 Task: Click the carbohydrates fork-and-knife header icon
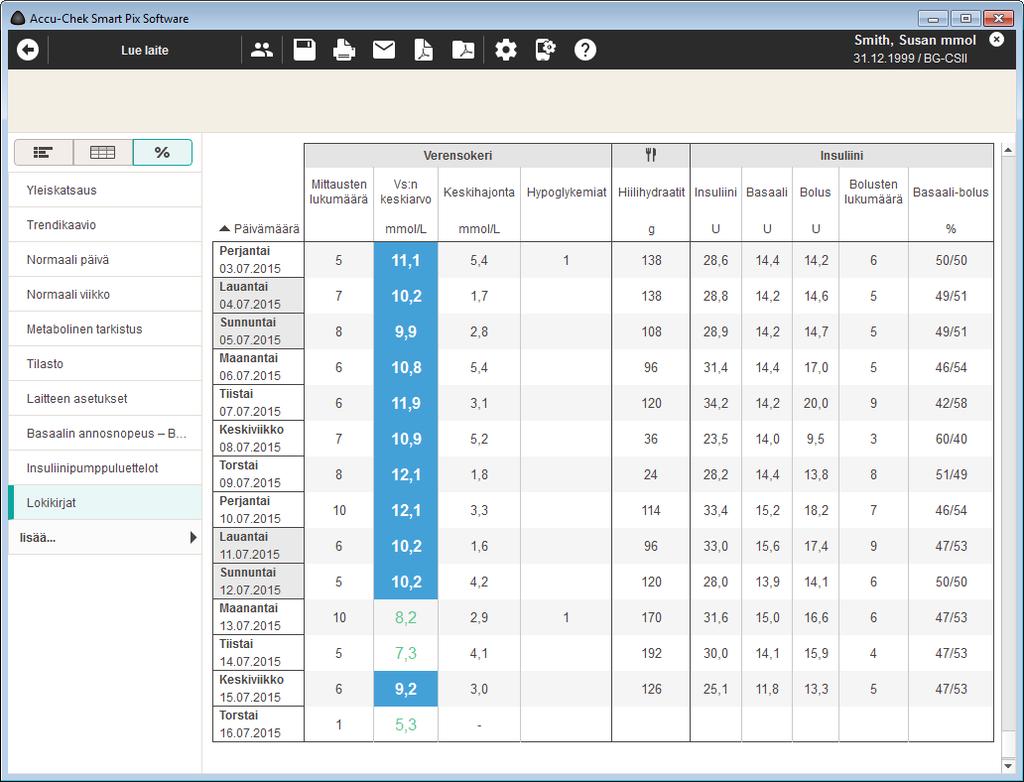pos(650,155)
